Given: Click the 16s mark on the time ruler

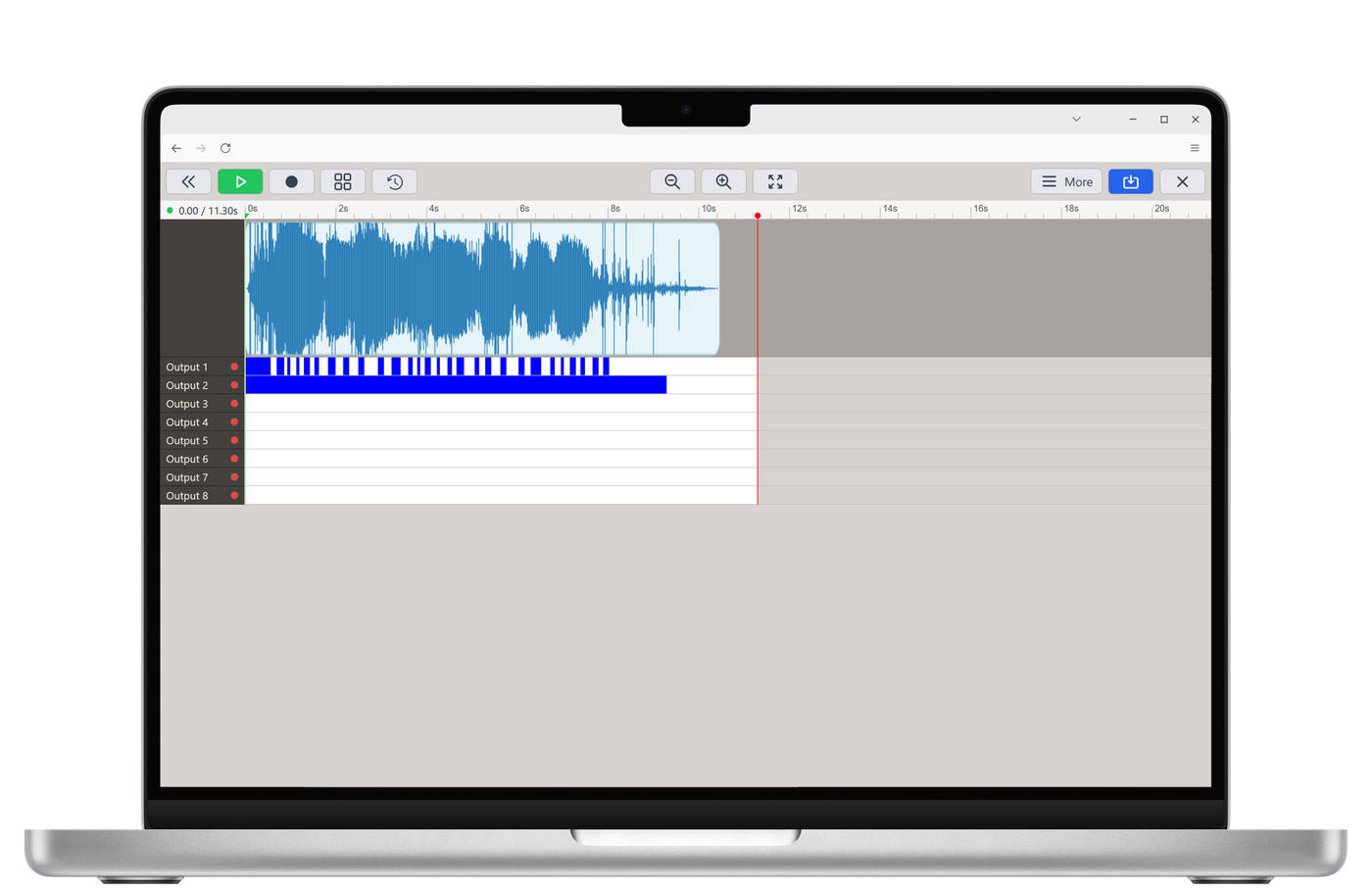Looking at the screenshot, I should [x=980, y=209].
